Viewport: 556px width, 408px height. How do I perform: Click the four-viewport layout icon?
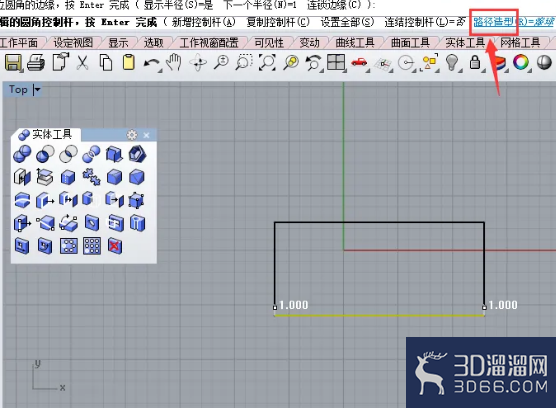336,62
